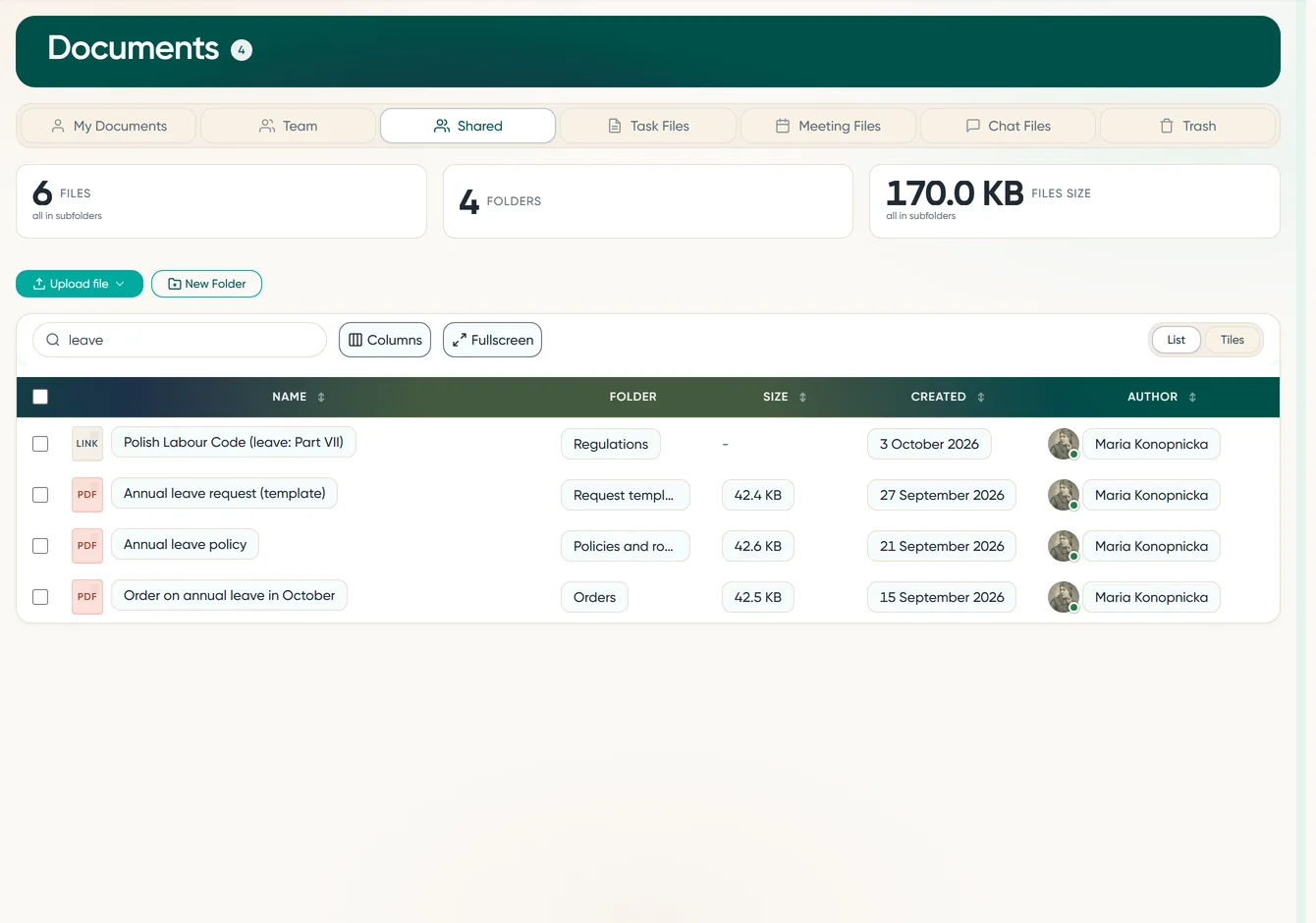This screenshot has height=923, width=1316.
Task: Open the Upload file dropdown
Action: click(80, 284)
